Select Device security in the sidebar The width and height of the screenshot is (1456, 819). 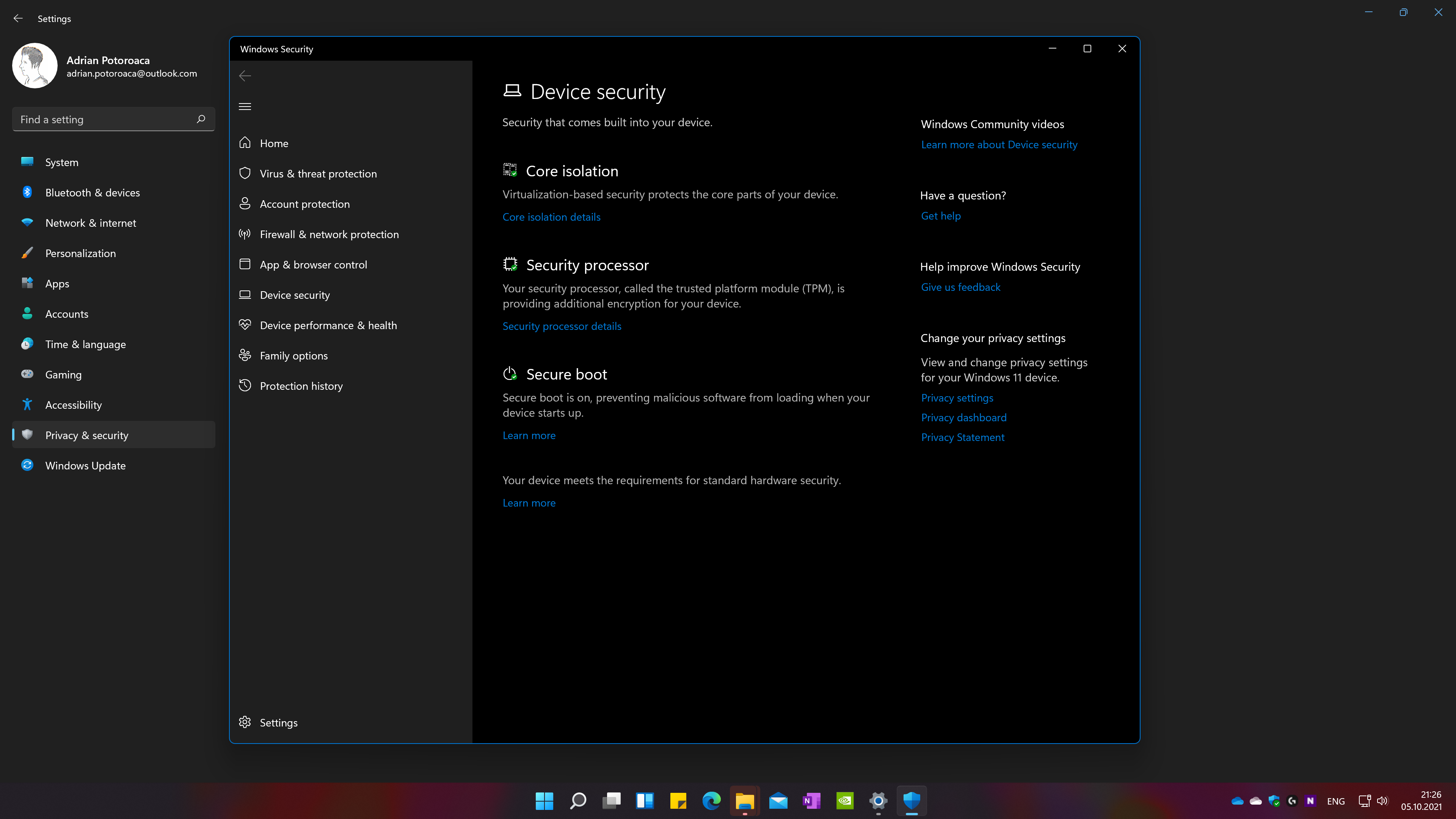tap(351, 295)
